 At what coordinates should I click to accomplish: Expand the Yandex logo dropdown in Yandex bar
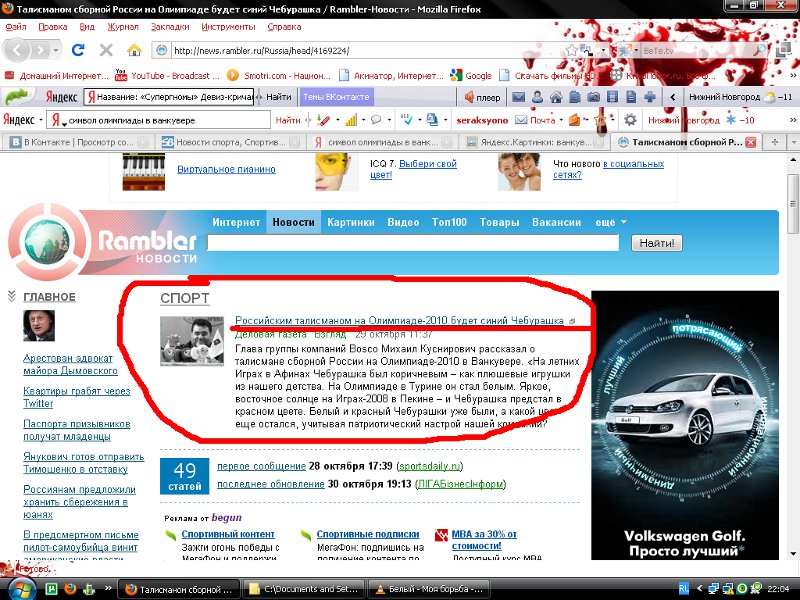pos(41,120)
